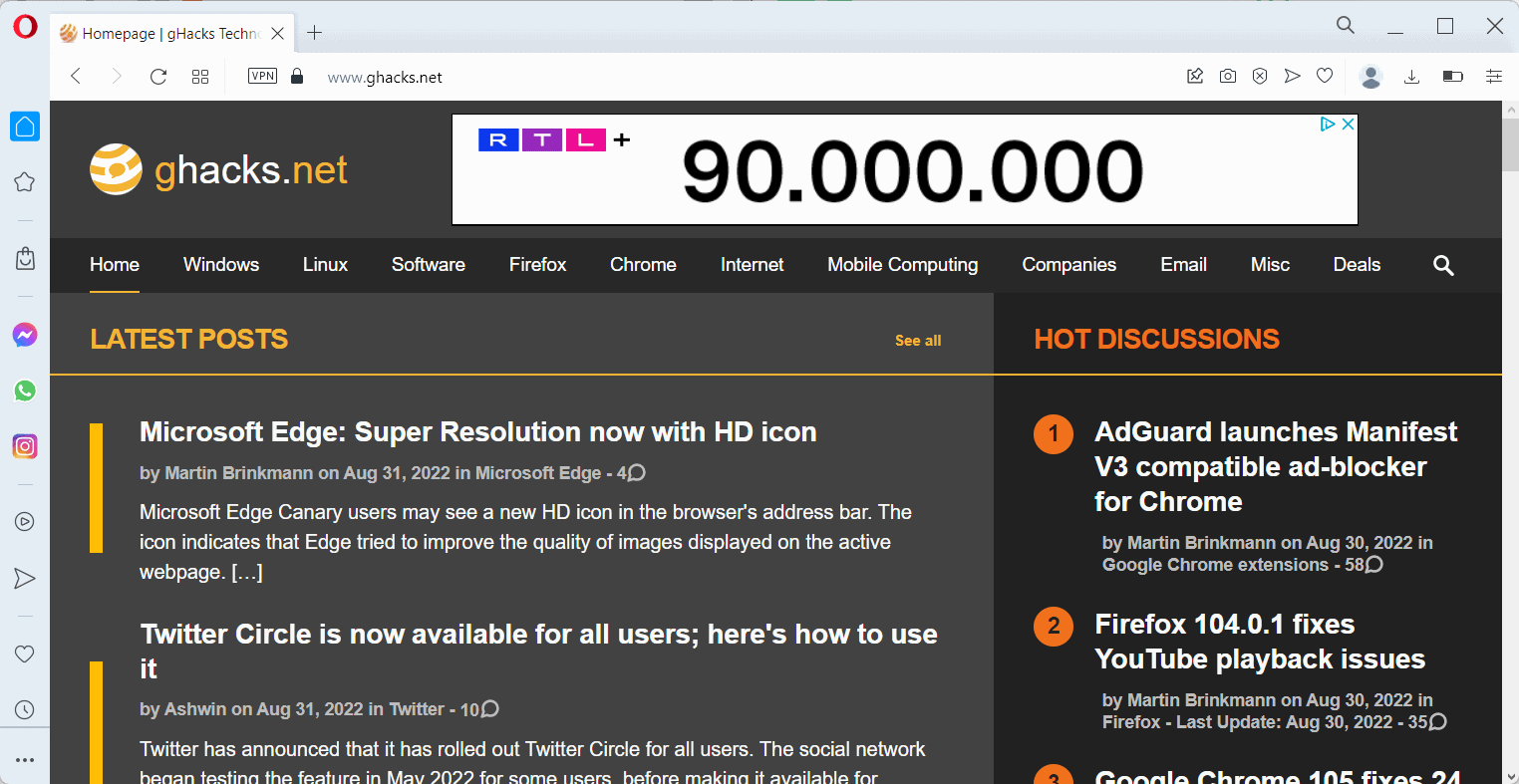Open the Easy Setup sliders panel
The width and height of the screenshot is (1519, 784).
pos(1493,76)
